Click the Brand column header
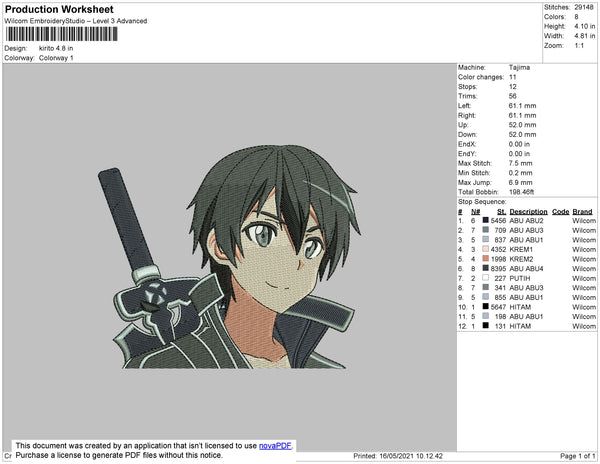The width and height of the screenshot is (600, 464). 582,212
